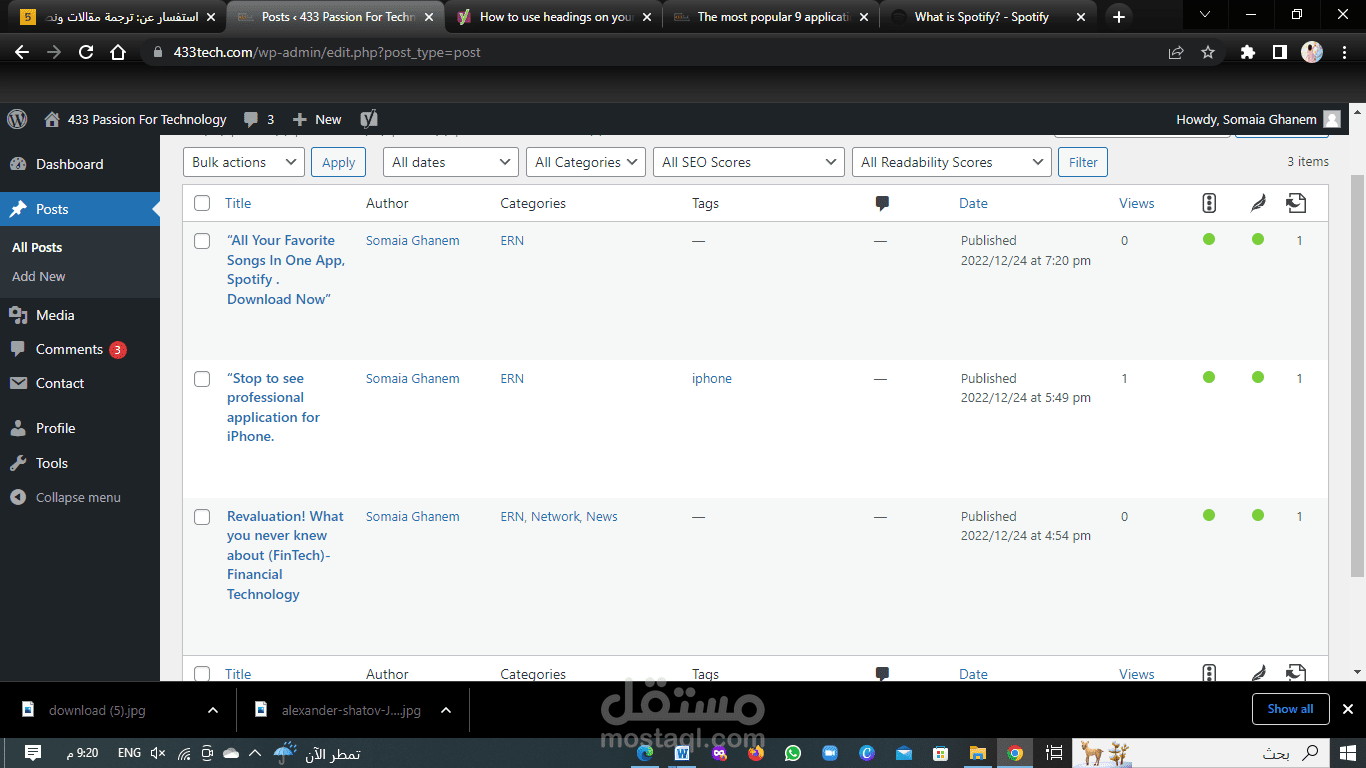Open the Extensions puzzle icon
The width and height of the screenshot is (1366, 768).
1247,52
